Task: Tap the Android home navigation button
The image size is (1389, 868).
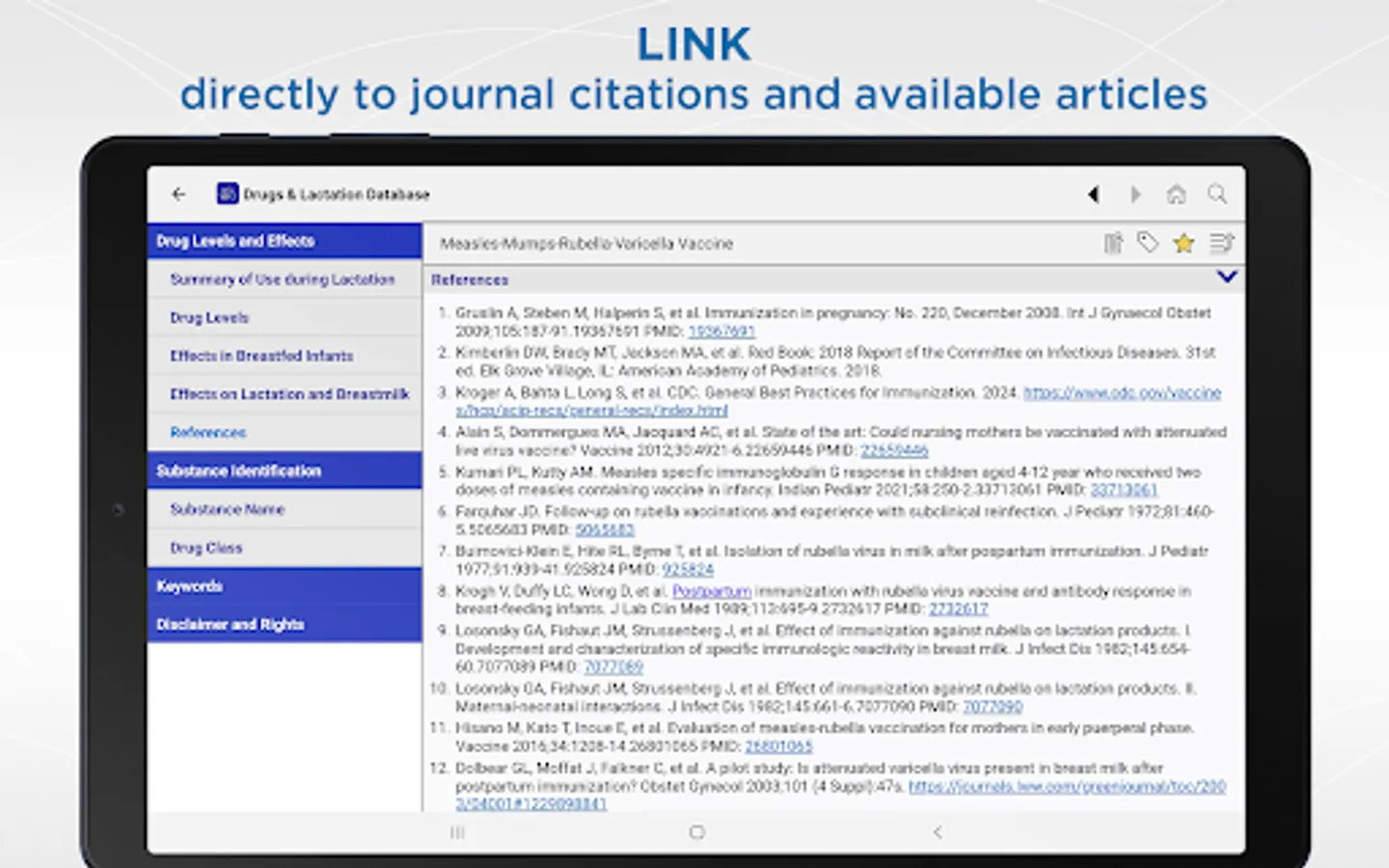Action: (696, 832)
